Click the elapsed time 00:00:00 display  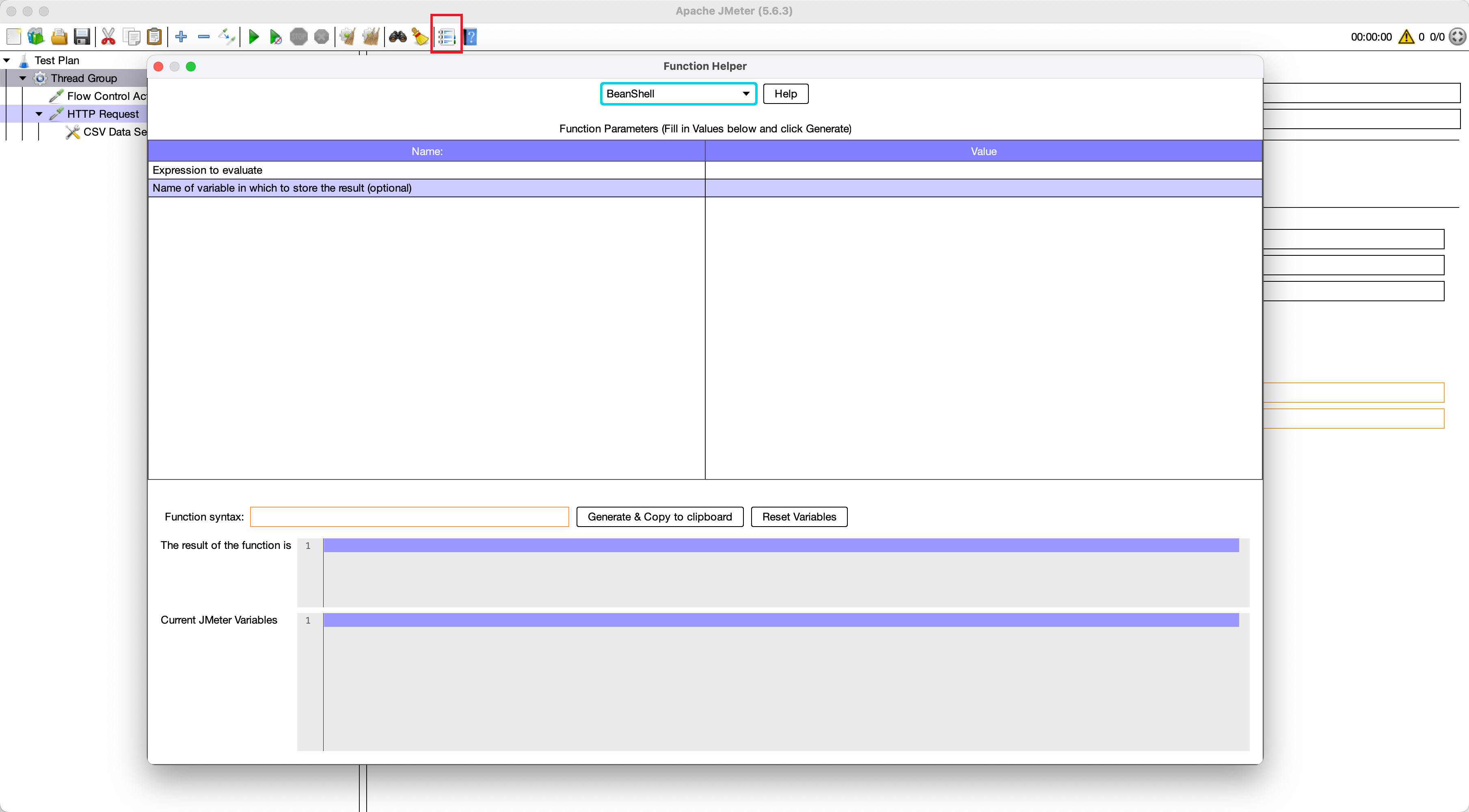pyautogui.click(x=1371, y=37)
